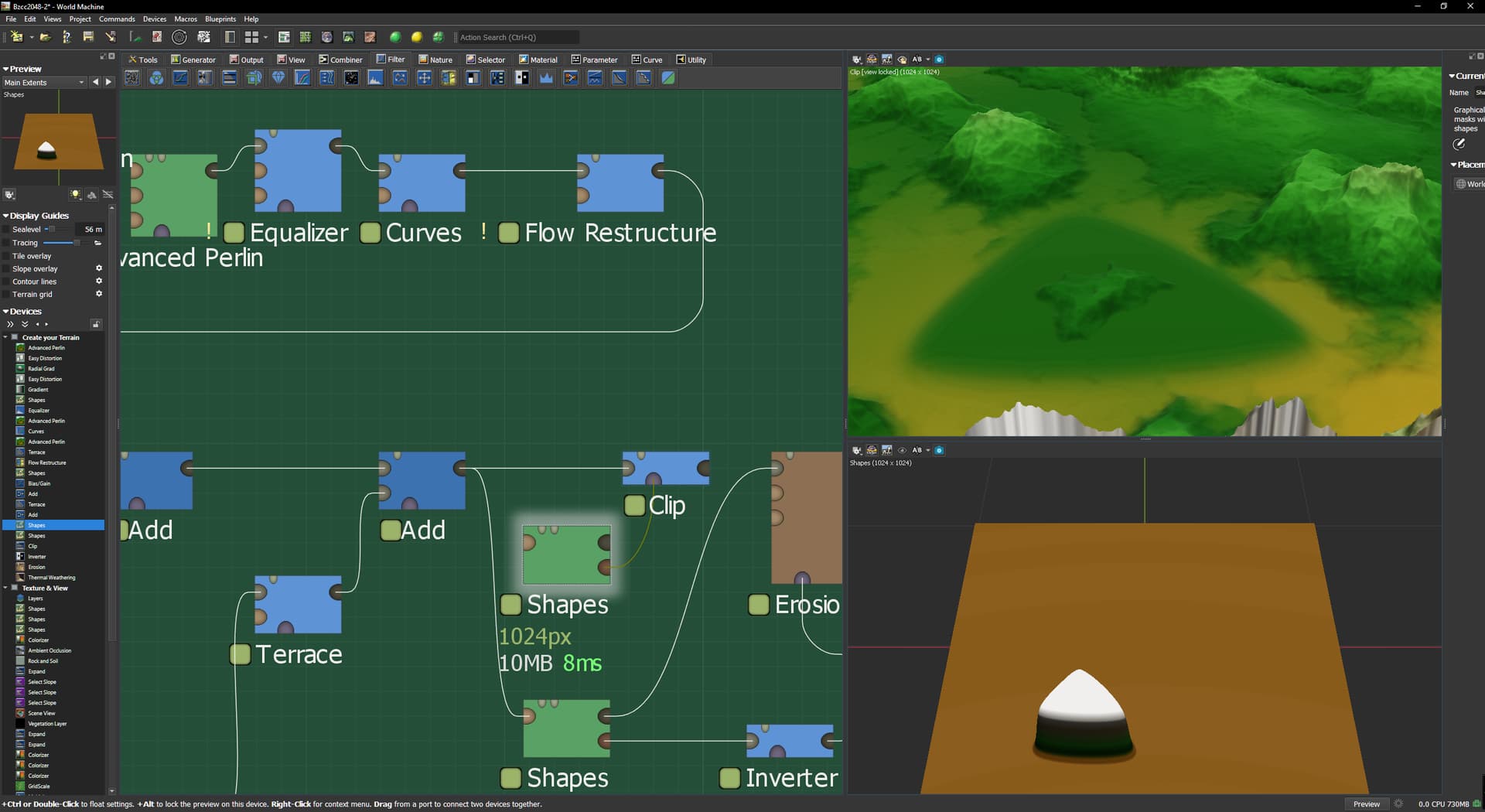1485x812 pixels.
Task: Click the green build sphere icon
Action: pyautogui.click(x=395, y=37)
